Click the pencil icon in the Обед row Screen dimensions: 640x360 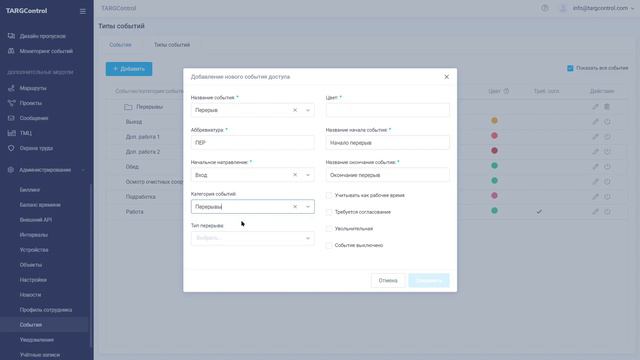pos(596,167)
